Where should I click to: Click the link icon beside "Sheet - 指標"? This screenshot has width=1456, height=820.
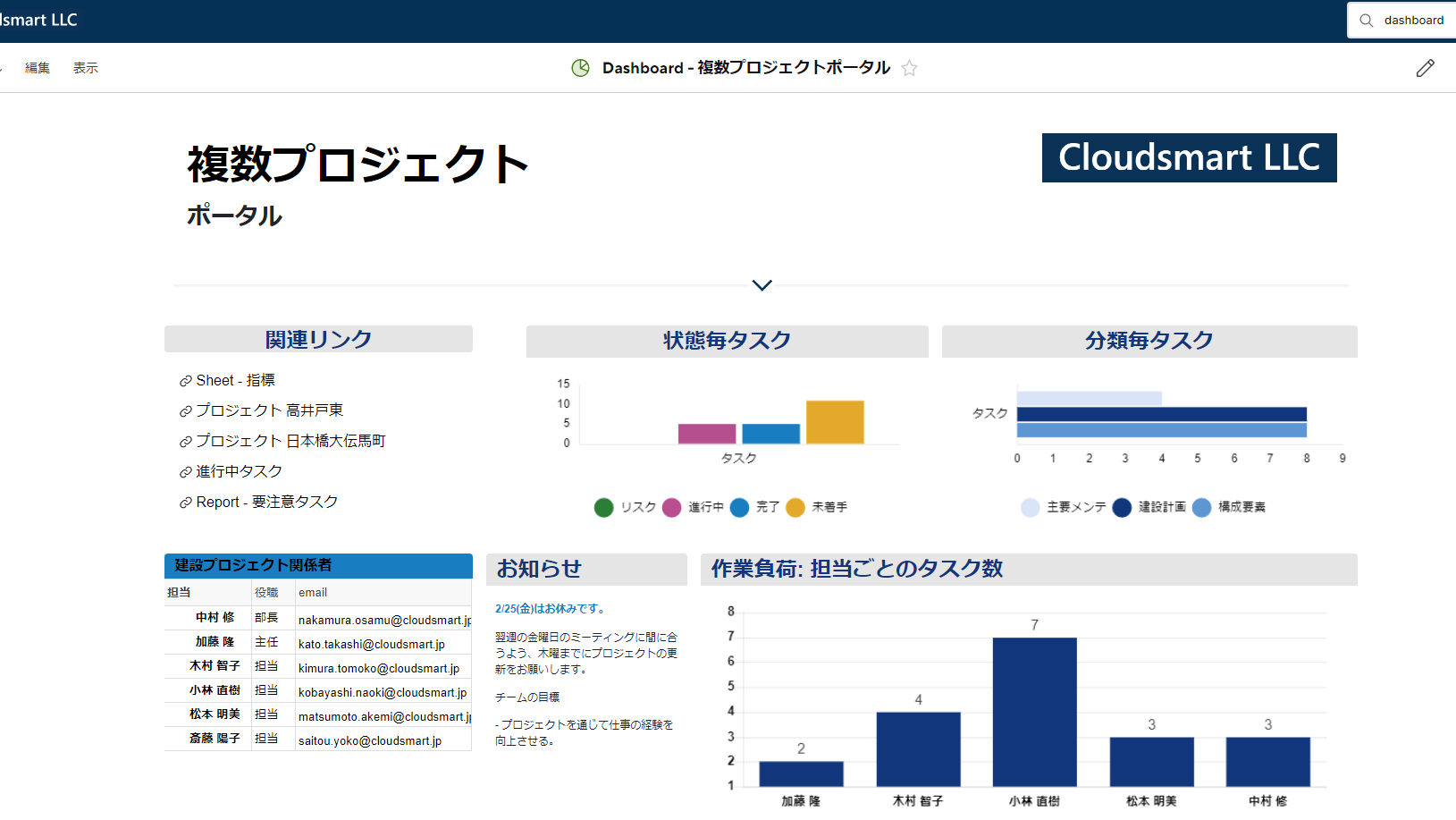tap(184, 380)
